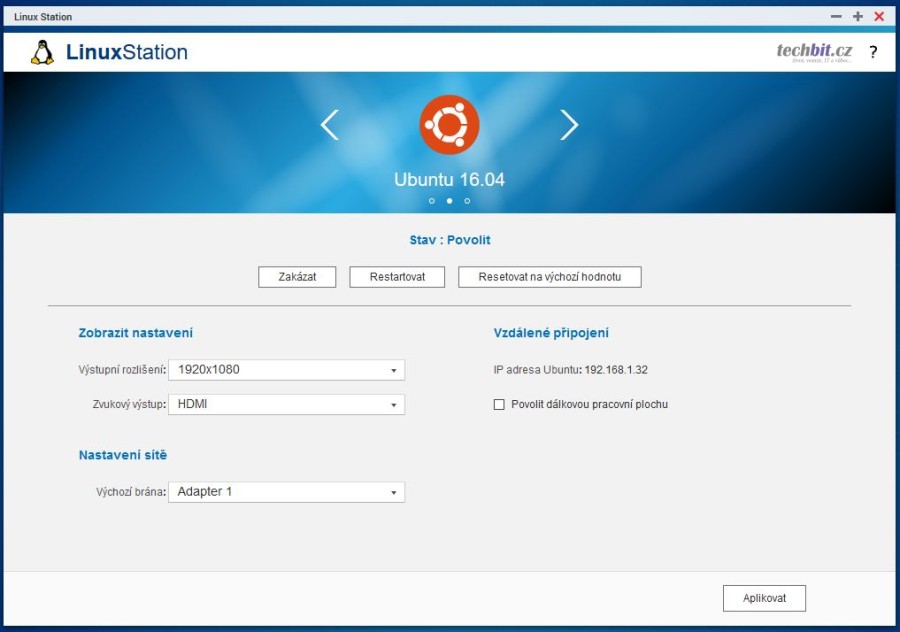Click the left carousel arrow
The height and width of the screenshot is (632, 900).
329,124
